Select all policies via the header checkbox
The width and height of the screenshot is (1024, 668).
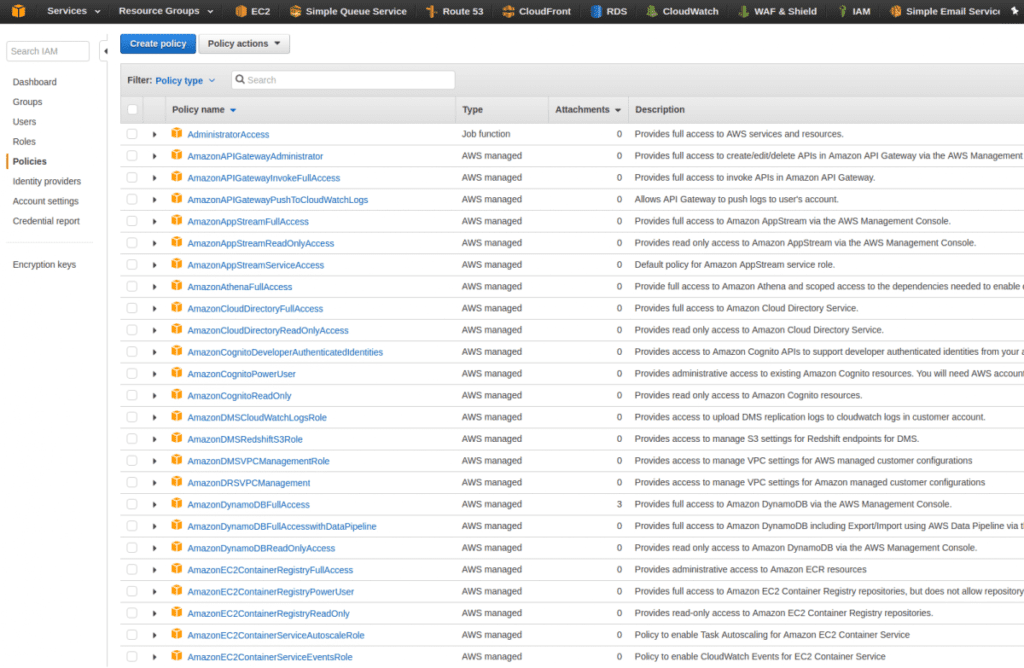[x=132, y=109]
